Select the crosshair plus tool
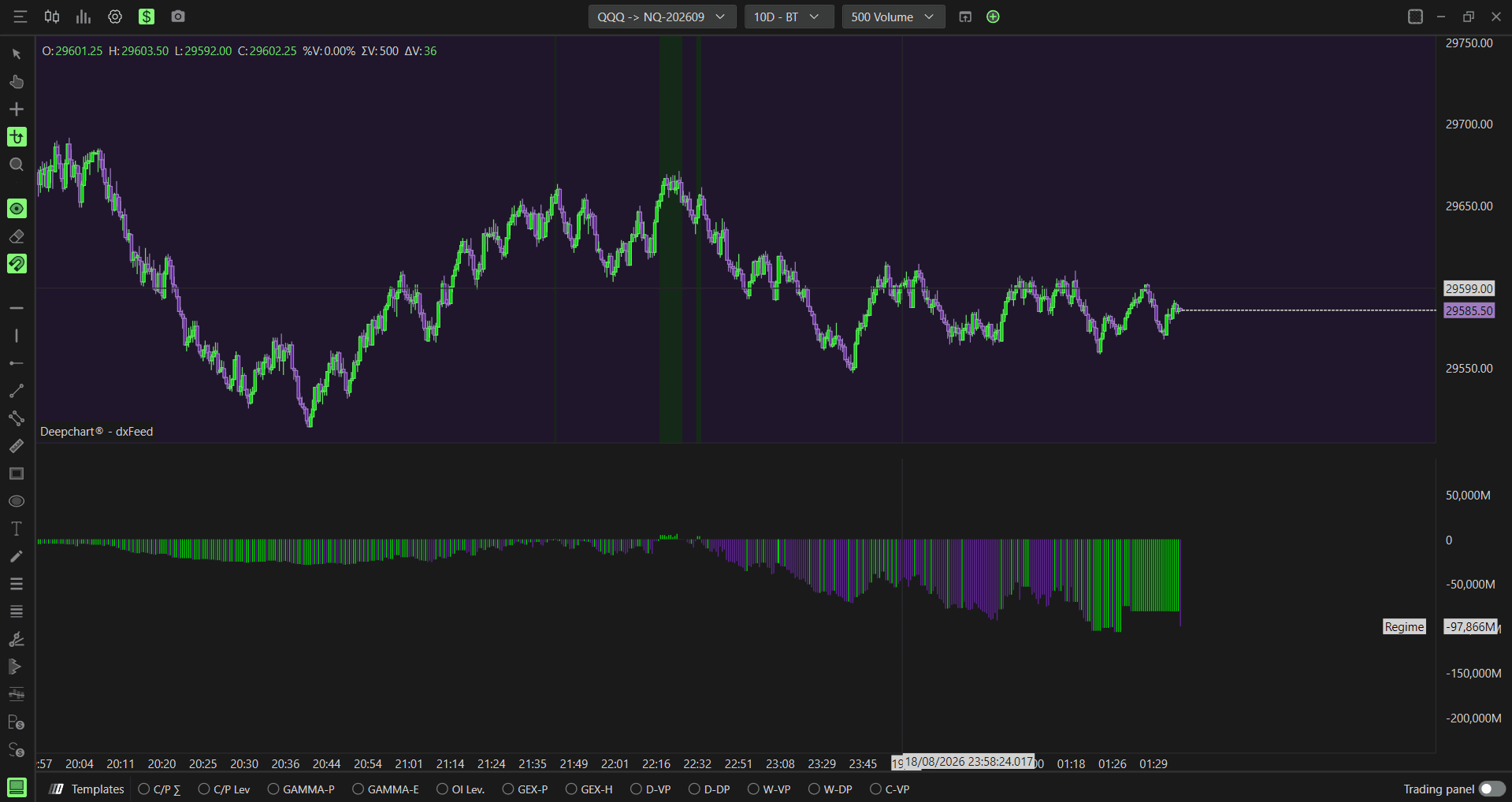Viewport: 1512px width, 802px height. coord(17,110)
